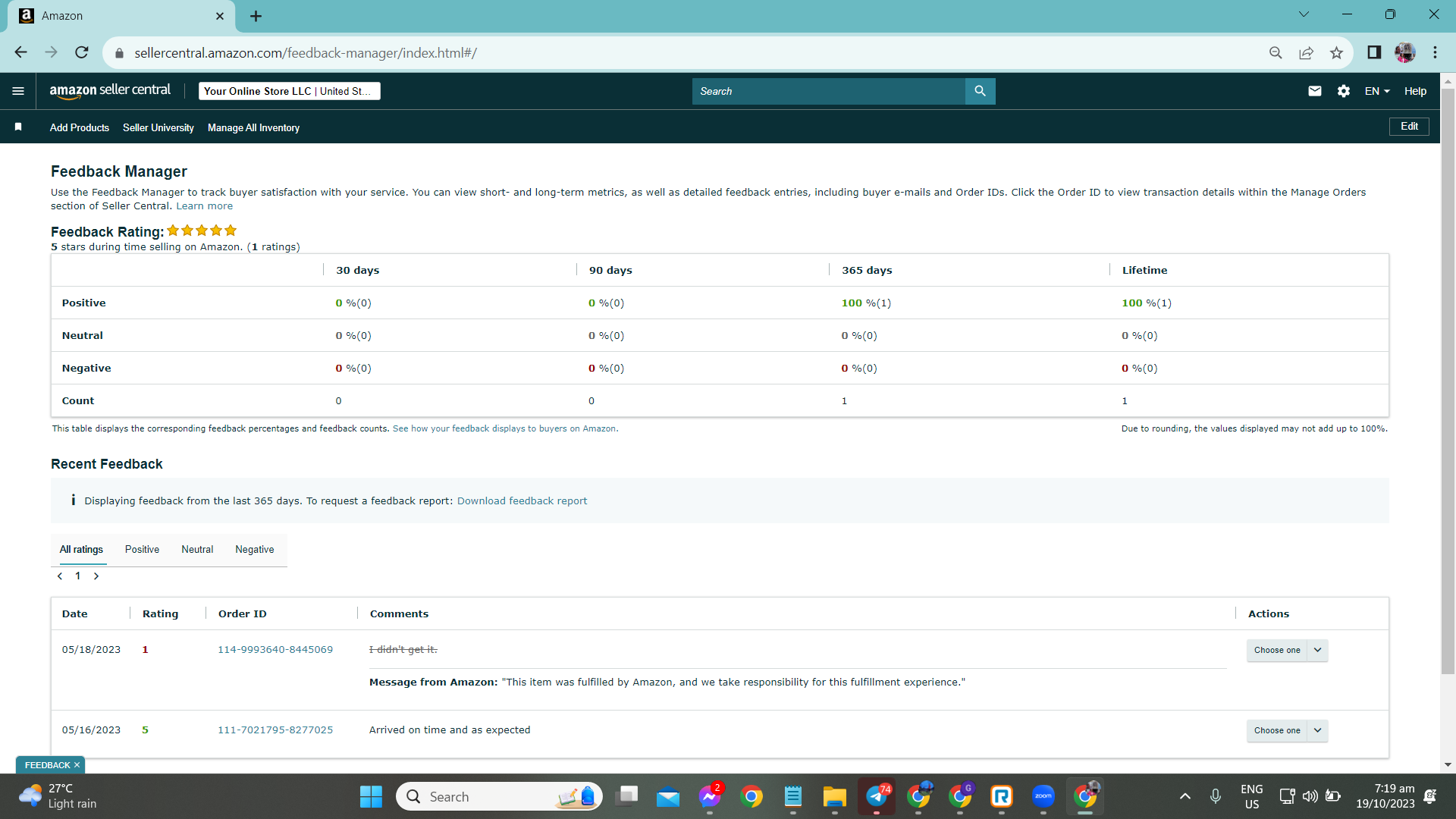The image size is (1456, 819).
Task: Toggle the browser side panel icon
Action: (x=1374, y=52)
